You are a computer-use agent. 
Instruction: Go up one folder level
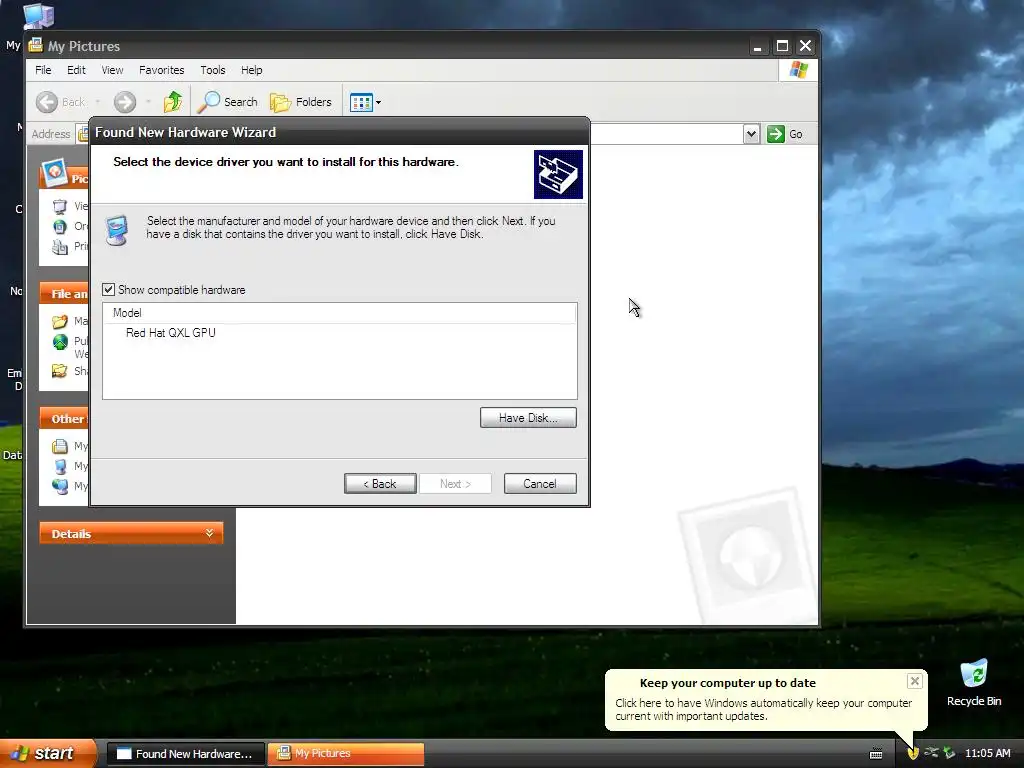tap(173, 102)
